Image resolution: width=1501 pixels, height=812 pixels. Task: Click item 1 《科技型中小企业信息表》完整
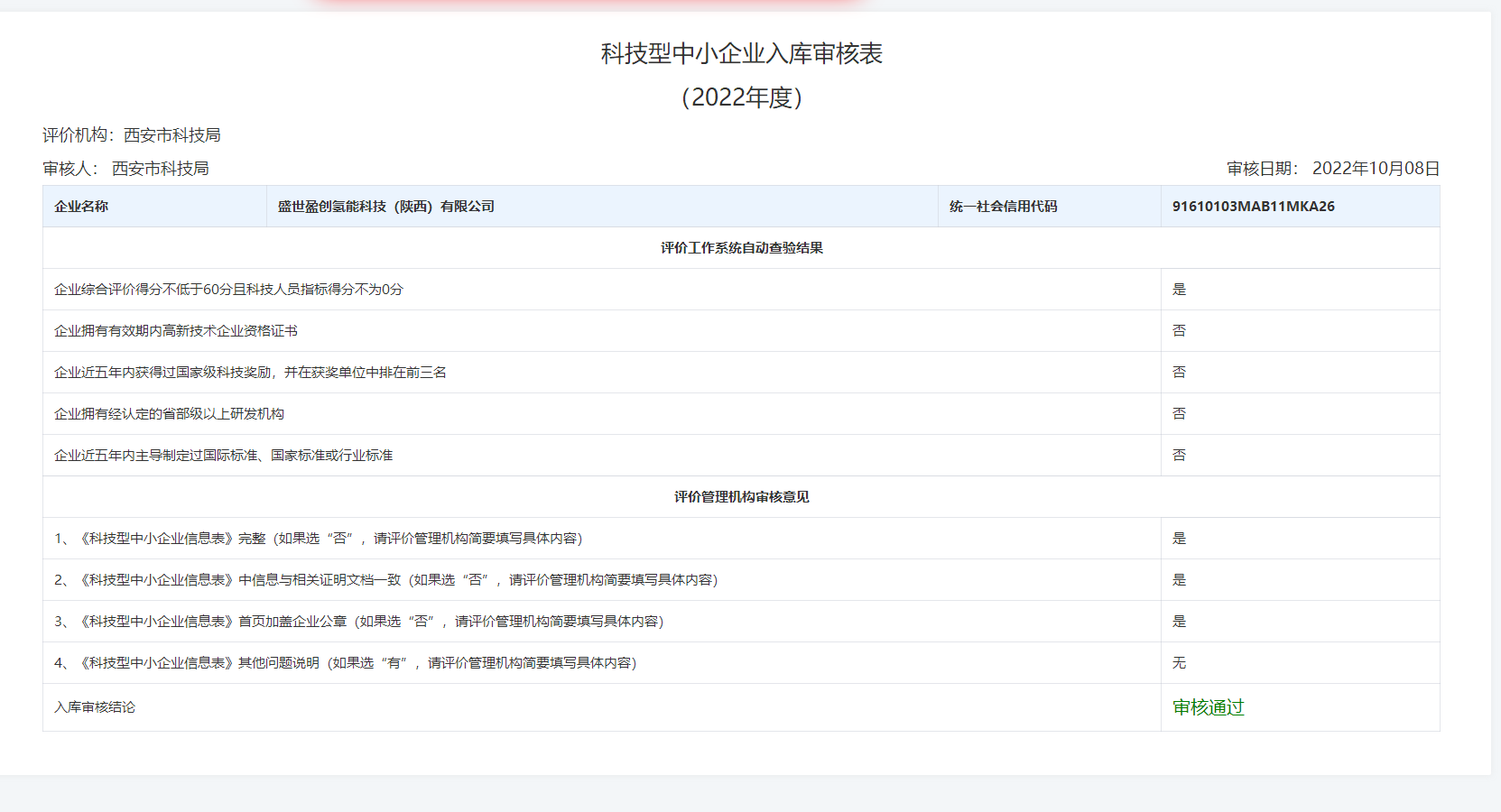point(319,539)
